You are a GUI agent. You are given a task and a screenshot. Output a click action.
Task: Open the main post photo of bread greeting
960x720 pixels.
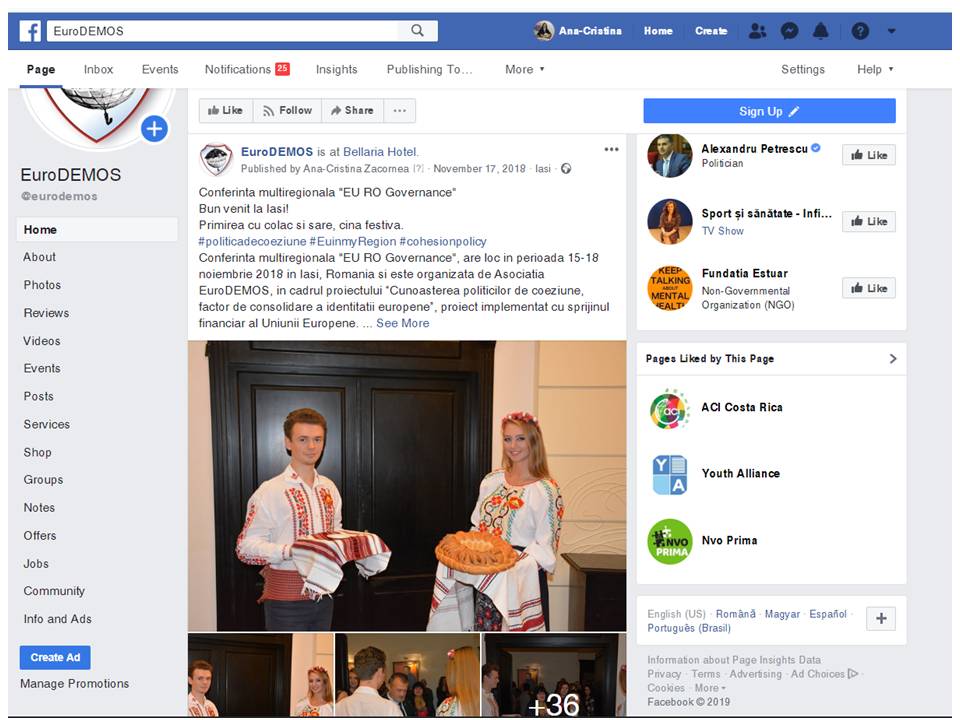[x=407, y=486]
